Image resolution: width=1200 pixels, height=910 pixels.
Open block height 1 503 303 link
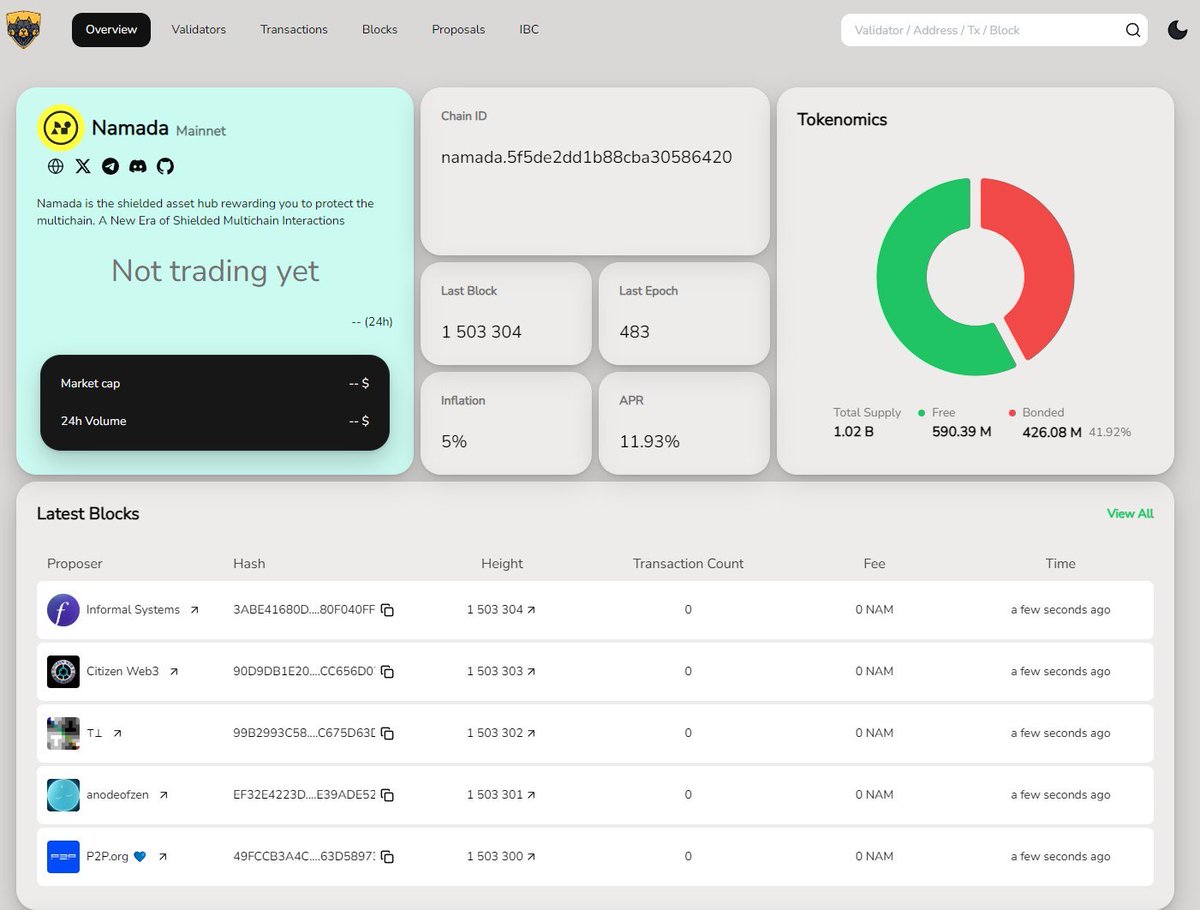[501, 672]
